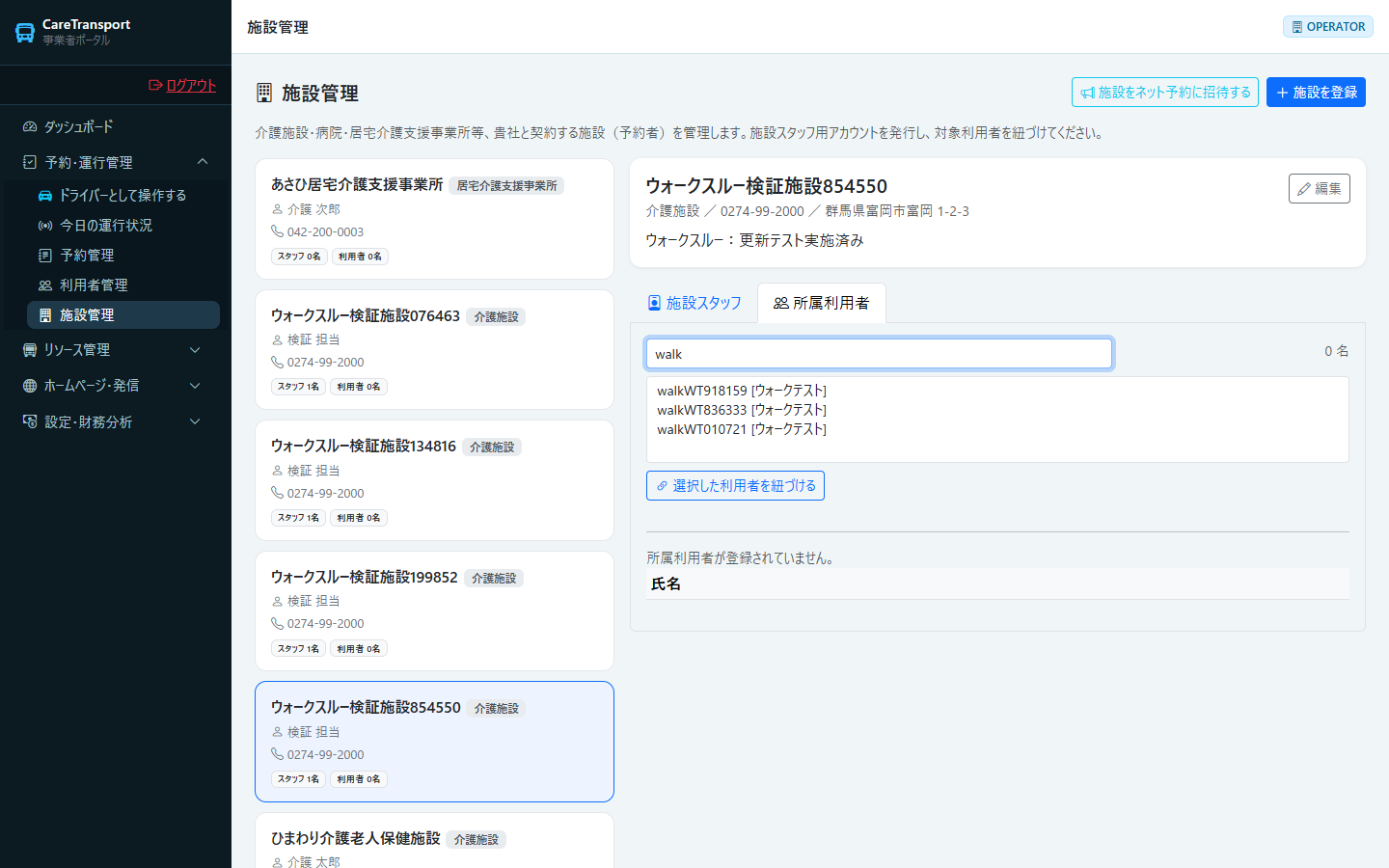1389x868 pixels.
Task: Open 利用者管理 in sidebar
Action: tap(123, 285)
